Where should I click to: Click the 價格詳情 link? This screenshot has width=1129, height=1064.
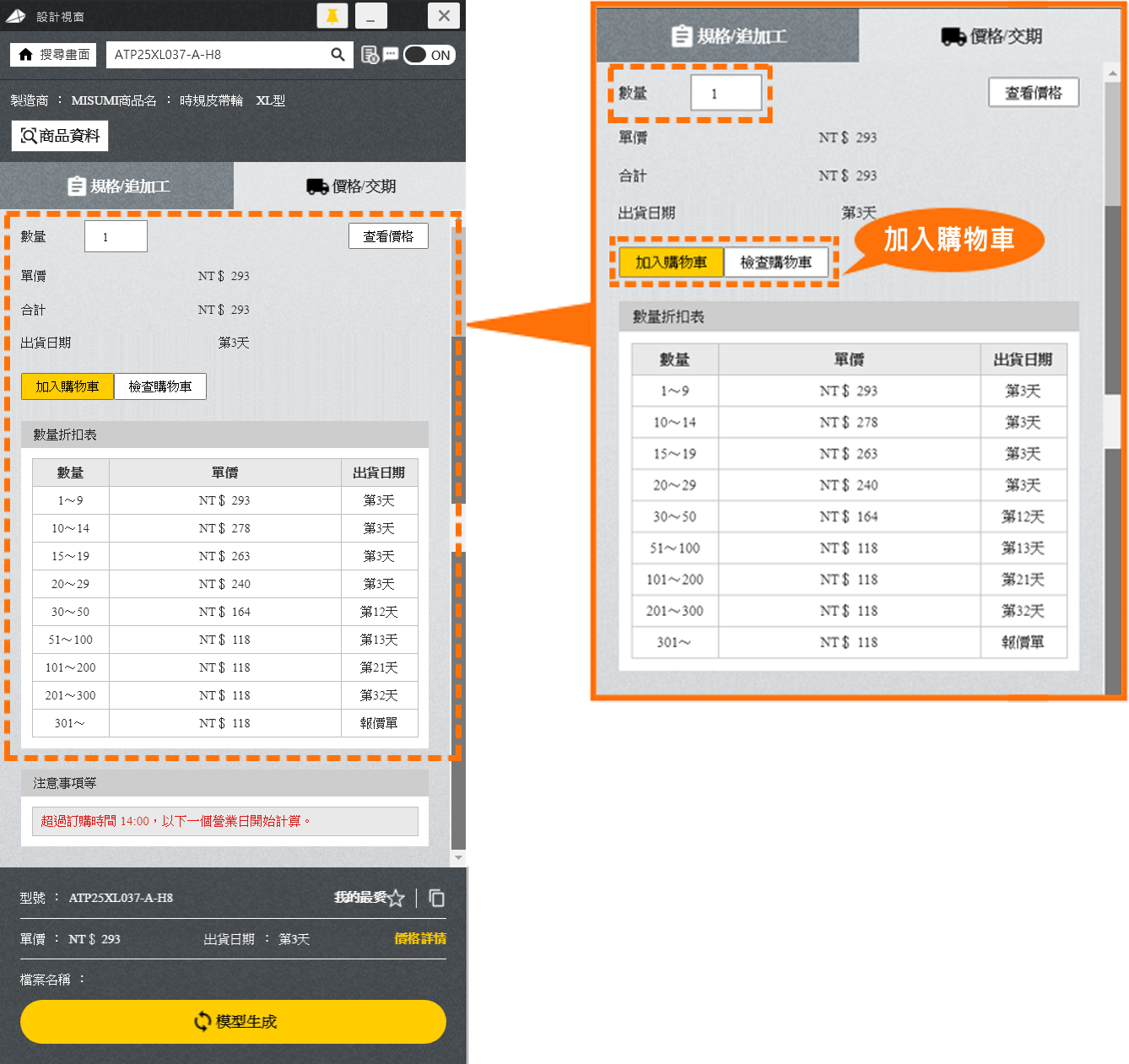point(420,938)
